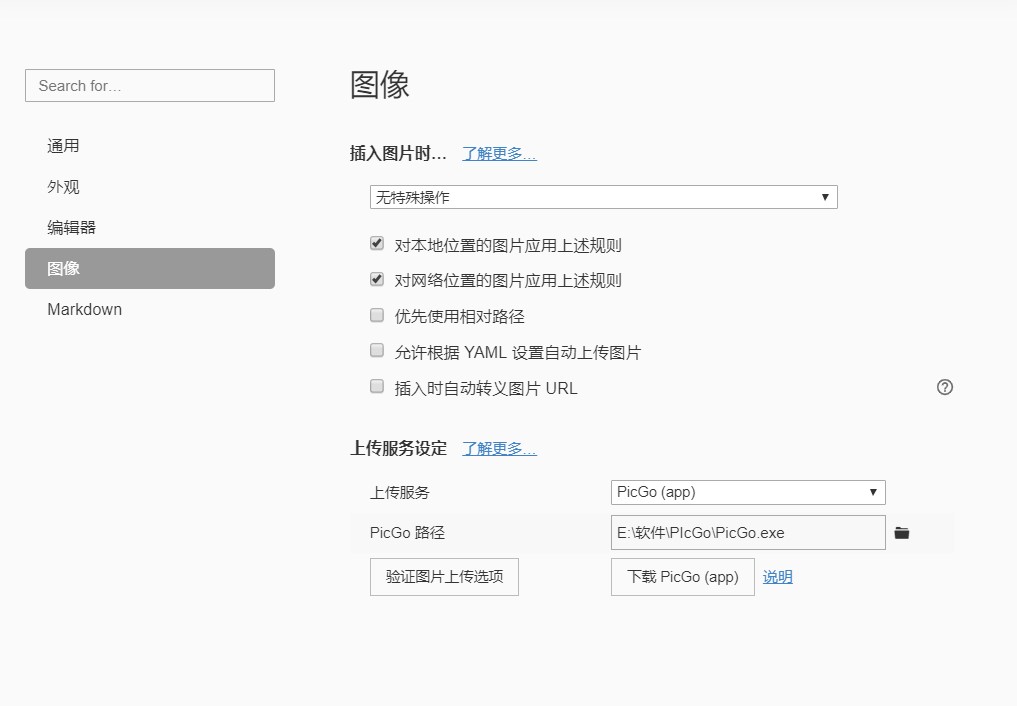Select the 图像 sidebar item
1017x706 pixels.
[x=150, y=268]
